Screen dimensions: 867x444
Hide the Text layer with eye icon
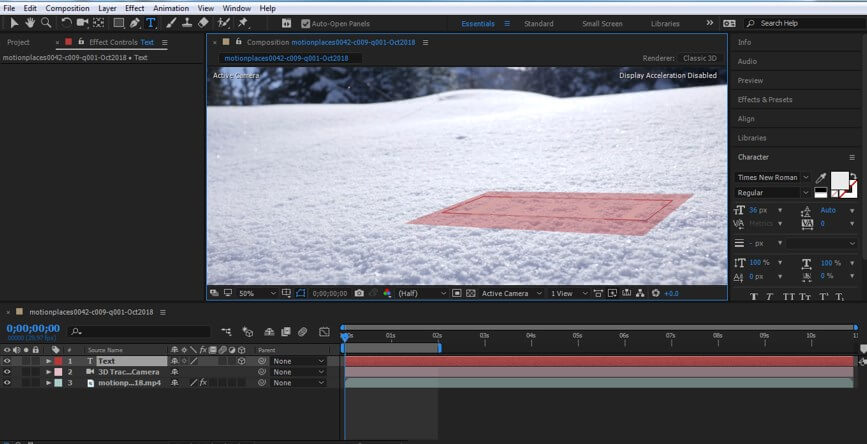pyautogui.click(x=7, y=361)
